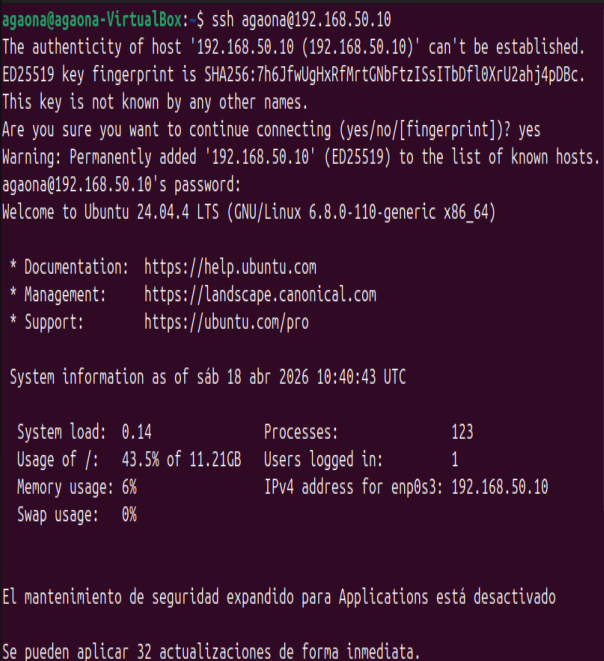Click the disk usage value 43.5% of 11.21GB
The image size is (604, 661).
coord(181,460)
